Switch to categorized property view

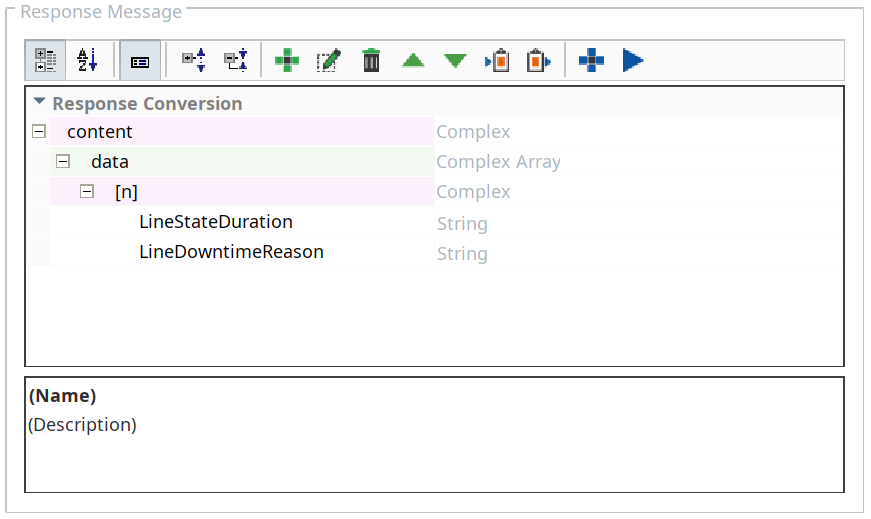pos(46,61)
